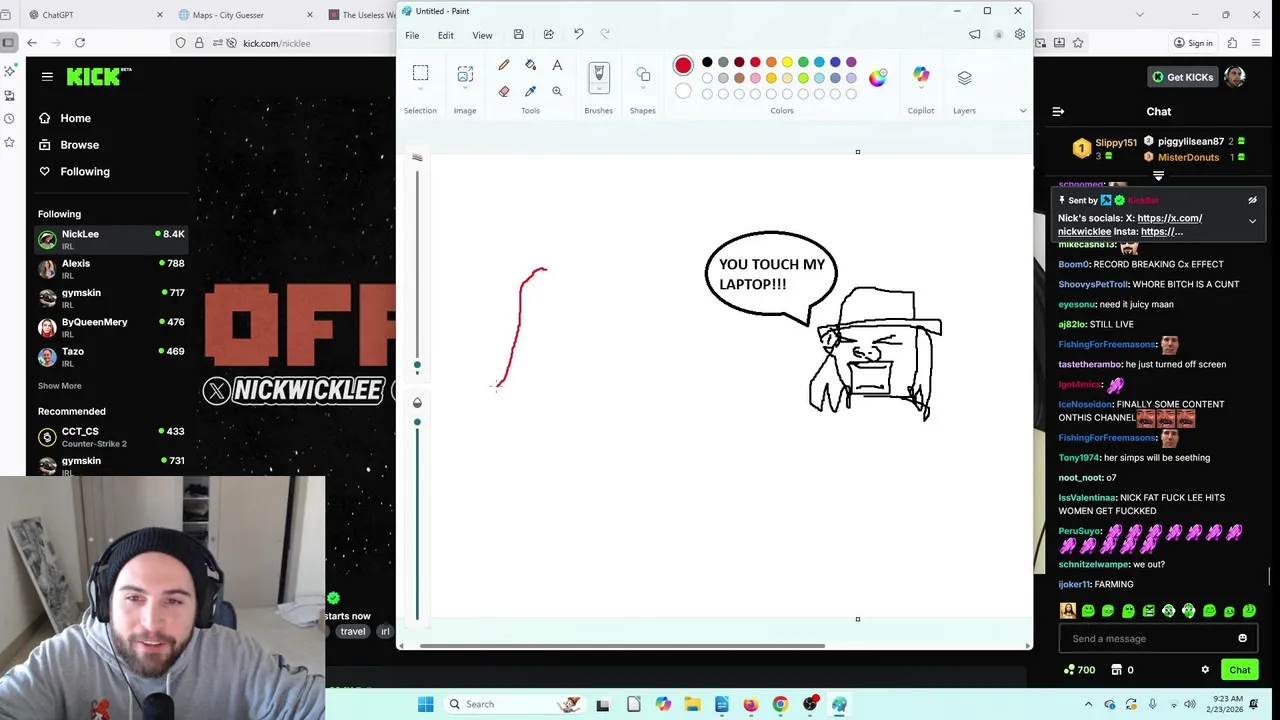Pick the Eraser tool

[x=504, y=91]
